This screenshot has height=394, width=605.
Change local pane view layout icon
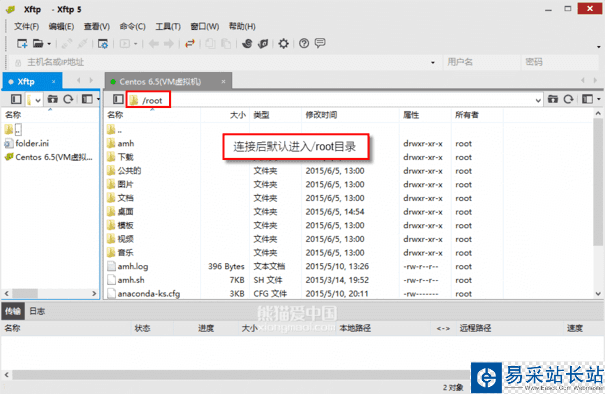pyautogui.click(x=87, y=100)
